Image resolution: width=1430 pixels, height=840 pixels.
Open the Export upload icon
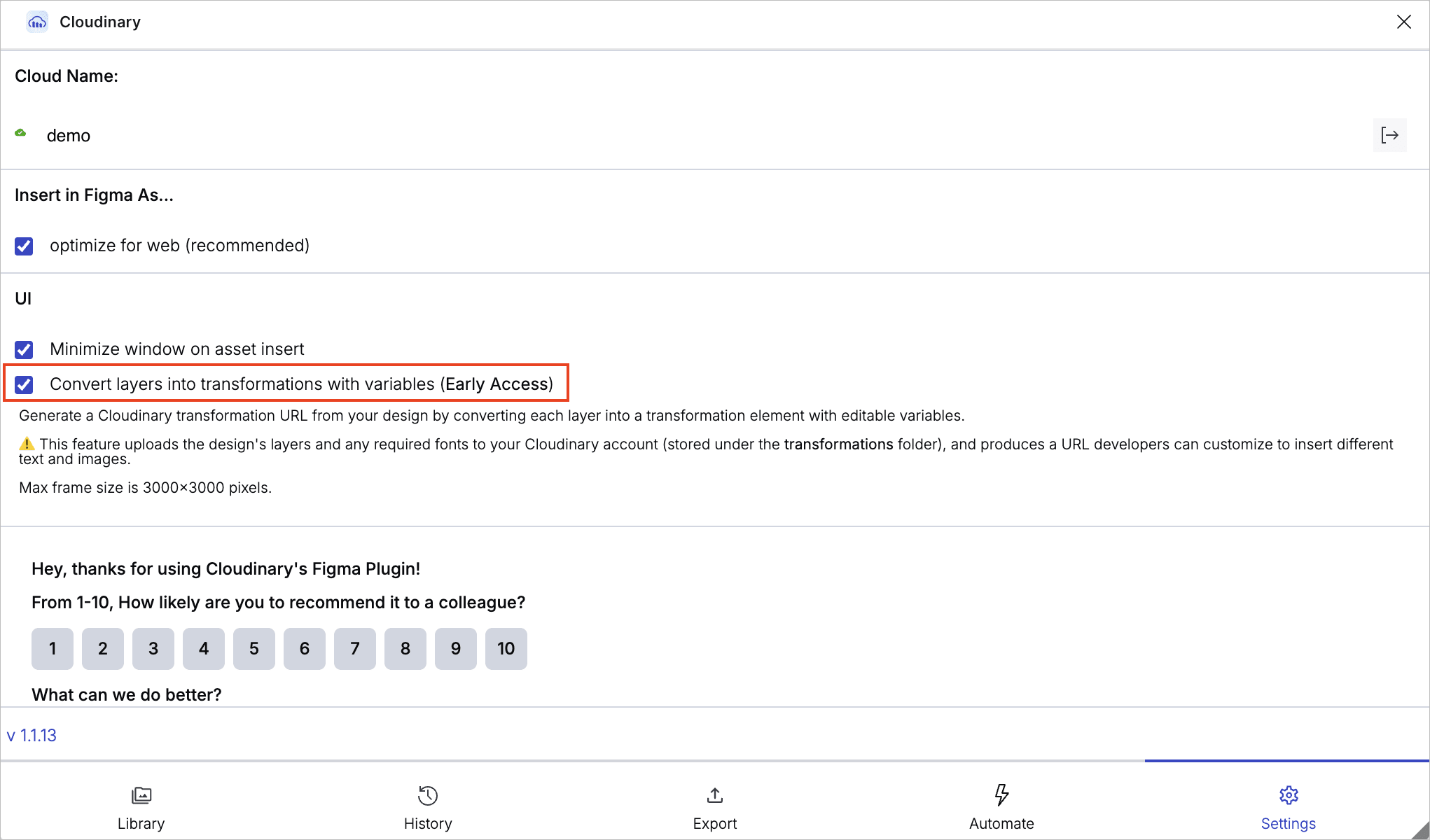coord(714,795)
